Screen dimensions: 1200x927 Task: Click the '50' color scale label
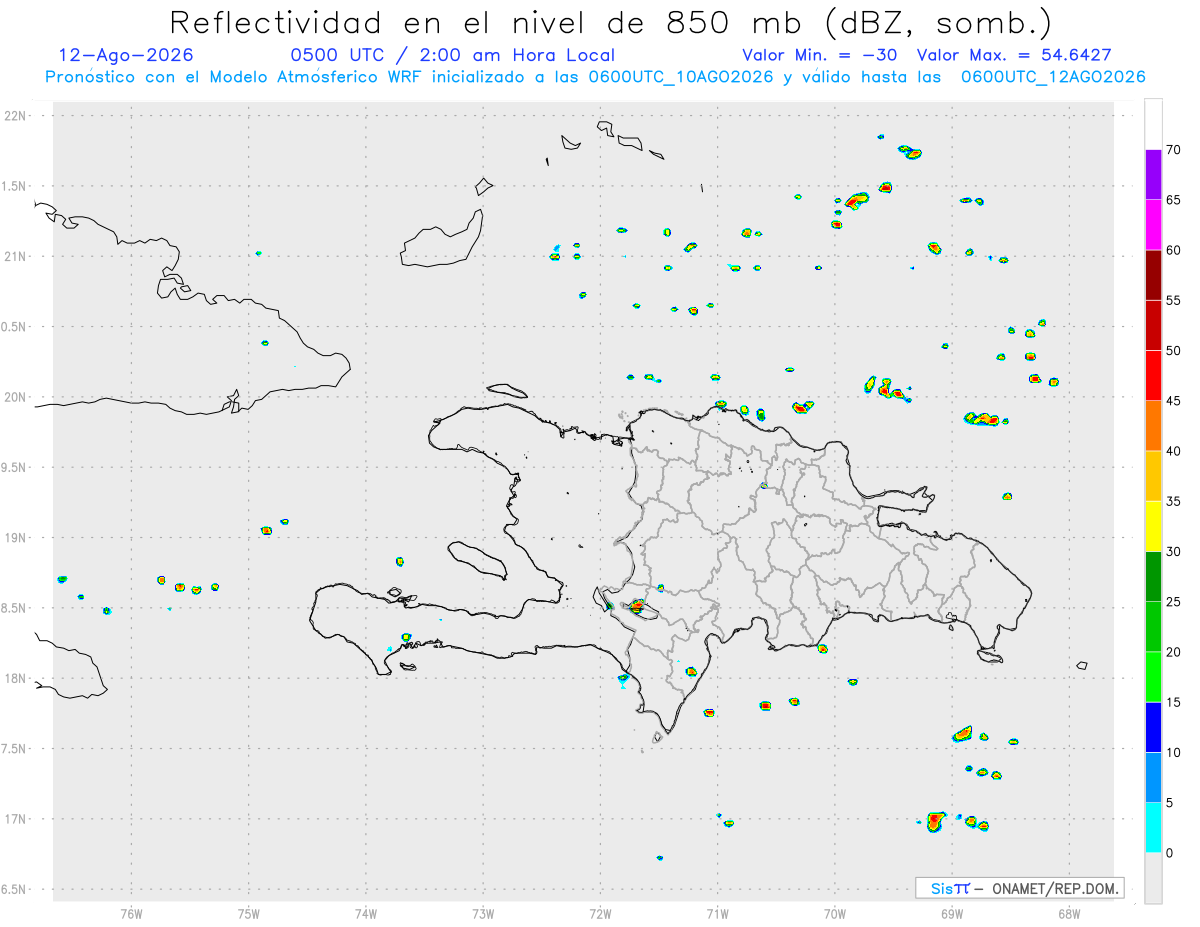point(1173,351)
